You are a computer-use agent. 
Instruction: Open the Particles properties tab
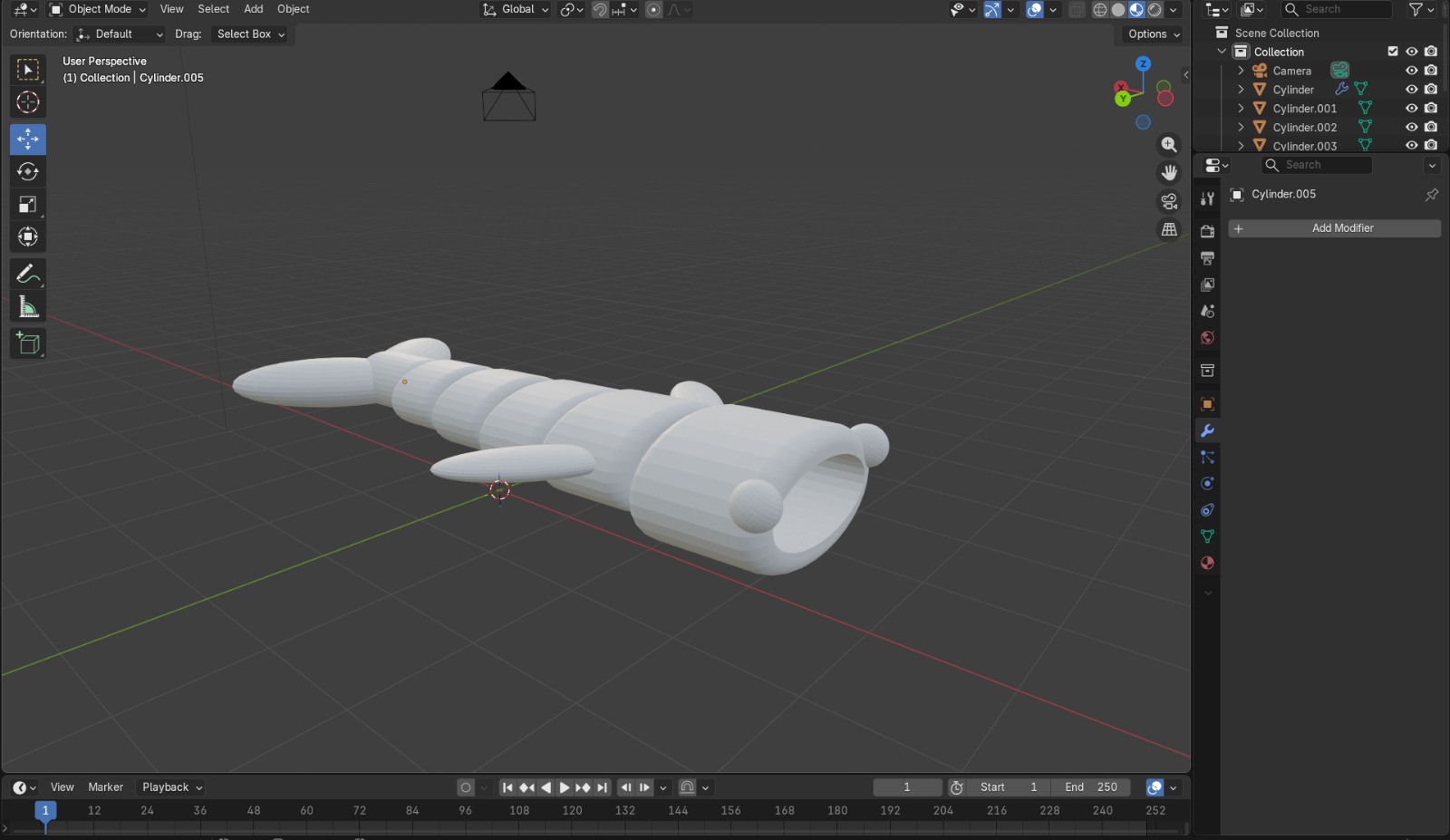1207,458
